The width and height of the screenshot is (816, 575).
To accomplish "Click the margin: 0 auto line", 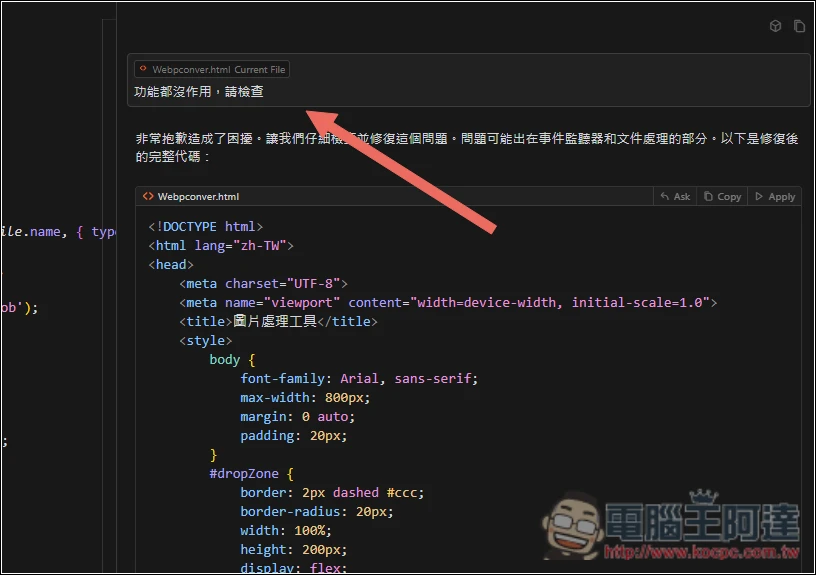I will 298,416.
